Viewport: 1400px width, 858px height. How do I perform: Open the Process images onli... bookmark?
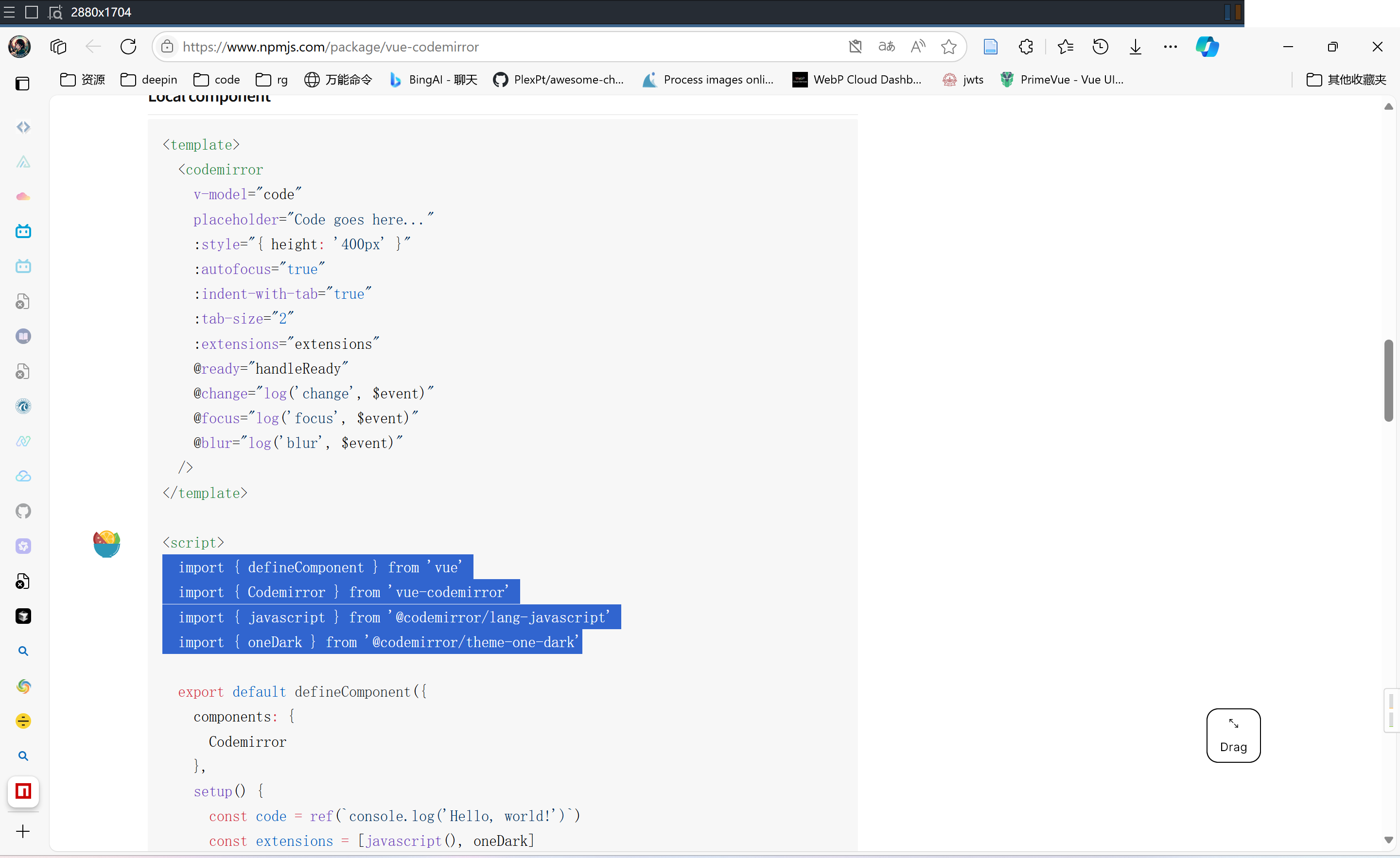(x=708, y=80)
